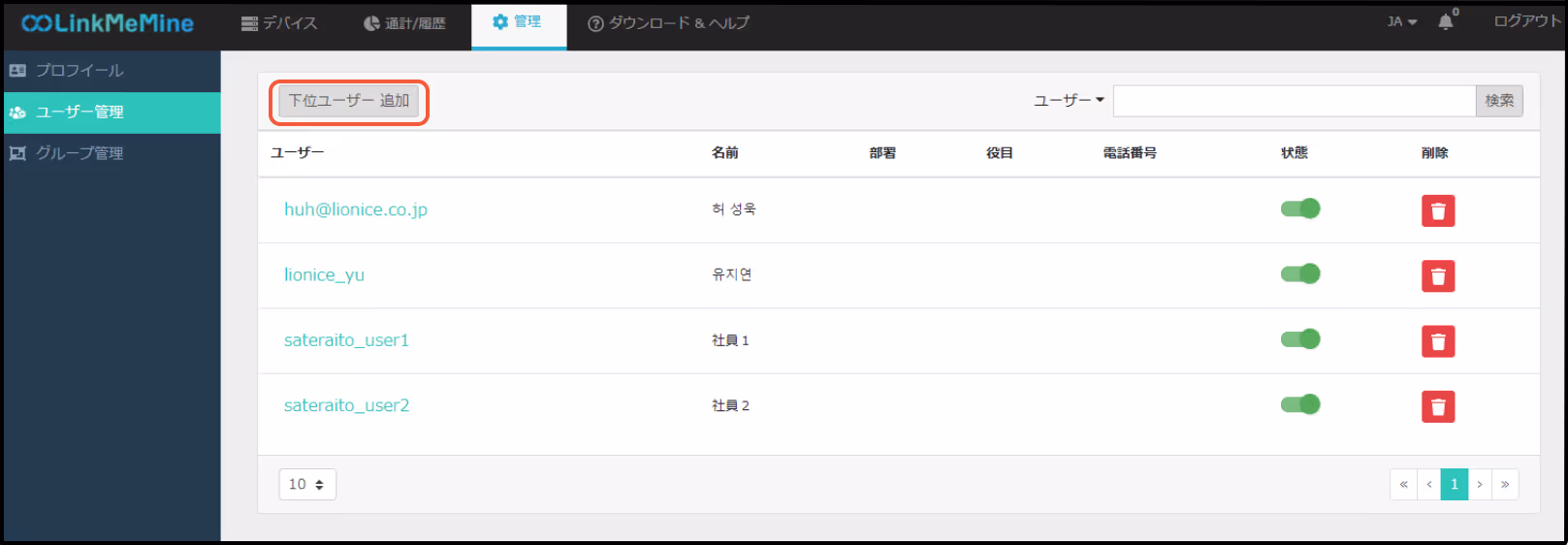Disable the sateraito_user1 status switch
Image resolution: width=1568 pixels, height=545 pixels.
[1300, 338]
